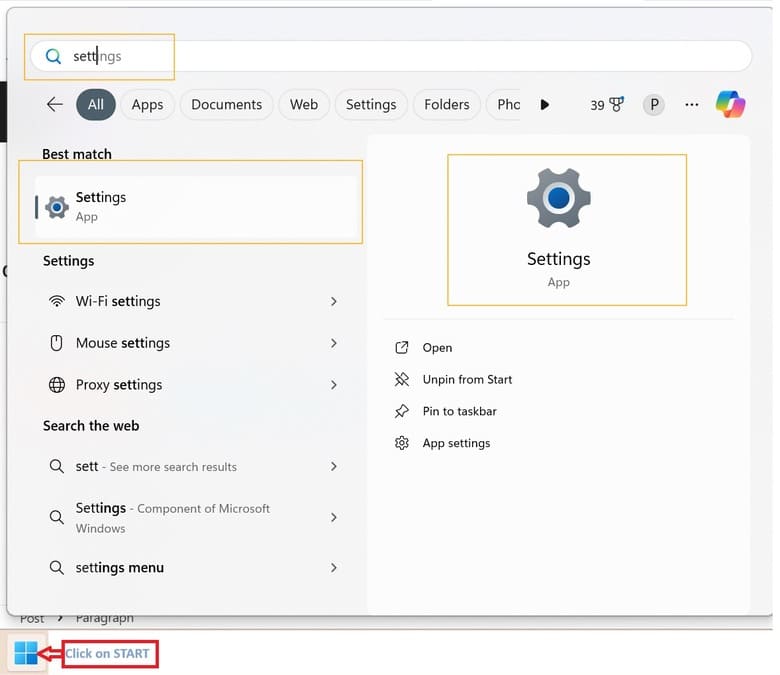Expand the 'sett' web result chevron
This screenshot has height=675, width=780.
click(x=333, y=466)
